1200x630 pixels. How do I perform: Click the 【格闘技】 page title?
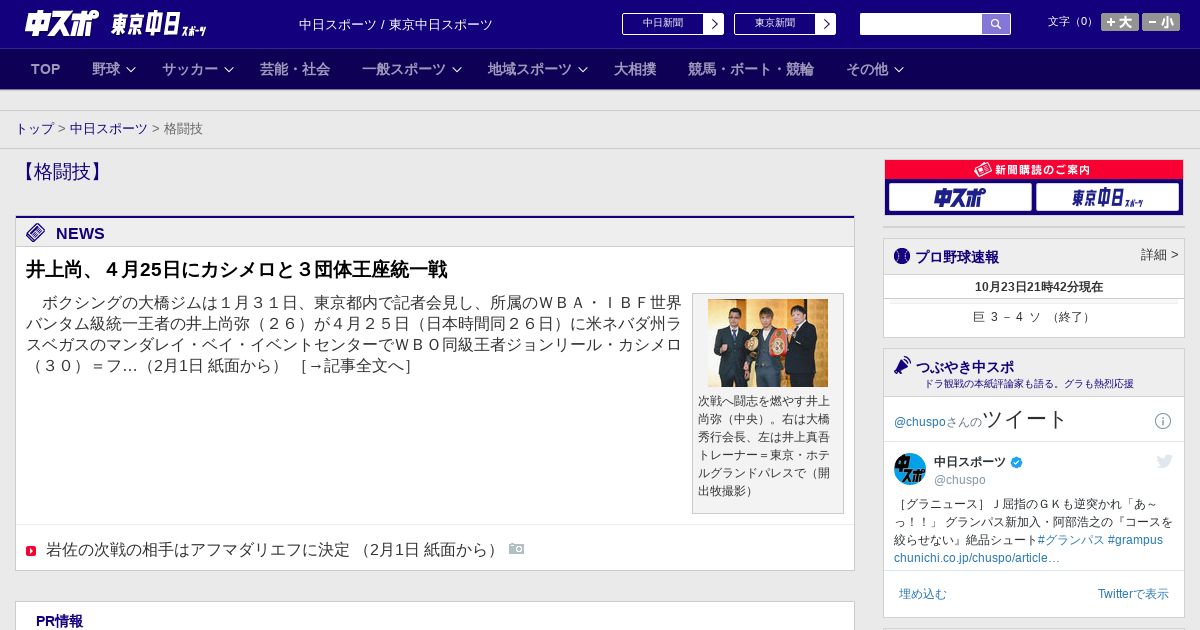[61, 172]
